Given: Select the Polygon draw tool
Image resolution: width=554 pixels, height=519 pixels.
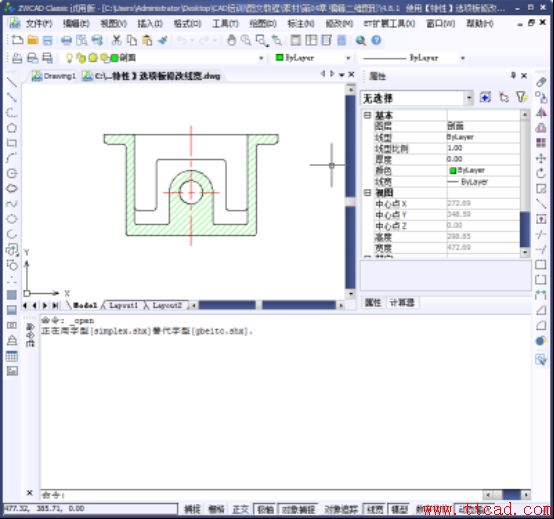Looking at the screenshot, I should pos(12,128).
